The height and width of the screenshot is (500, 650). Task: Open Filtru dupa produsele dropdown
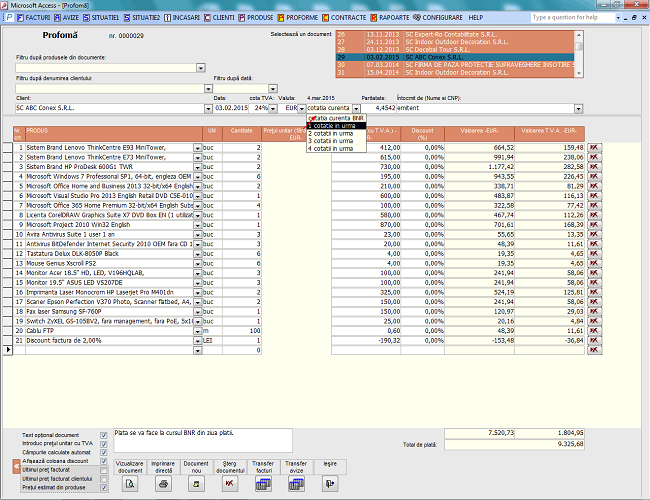pos(201,68)
